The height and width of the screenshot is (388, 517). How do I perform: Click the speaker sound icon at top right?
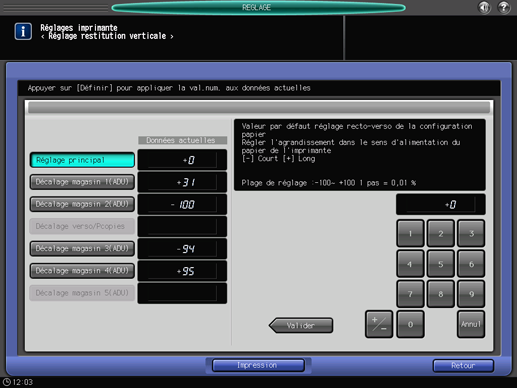tap(484, 7)
